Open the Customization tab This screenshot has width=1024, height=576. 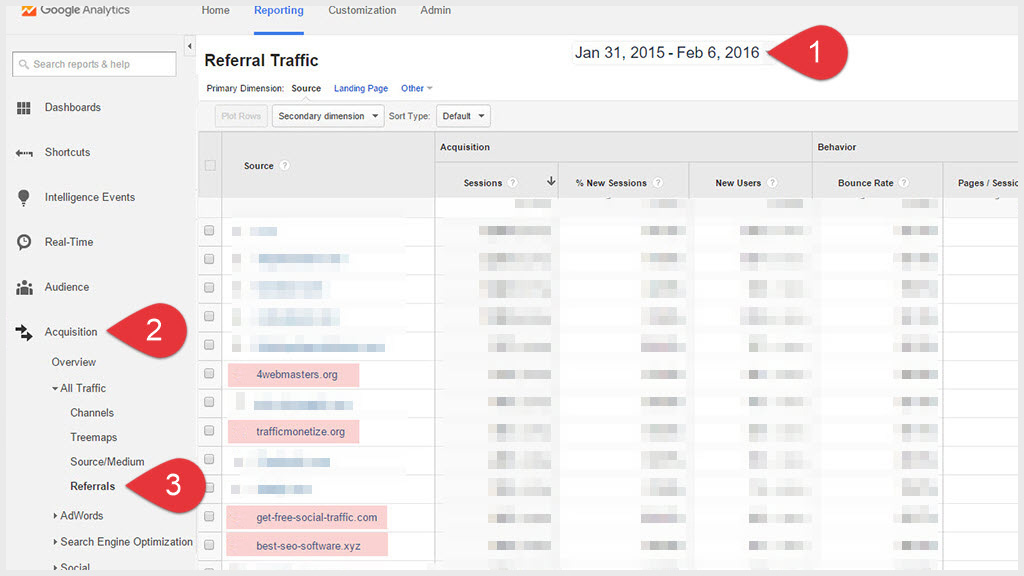362,10
